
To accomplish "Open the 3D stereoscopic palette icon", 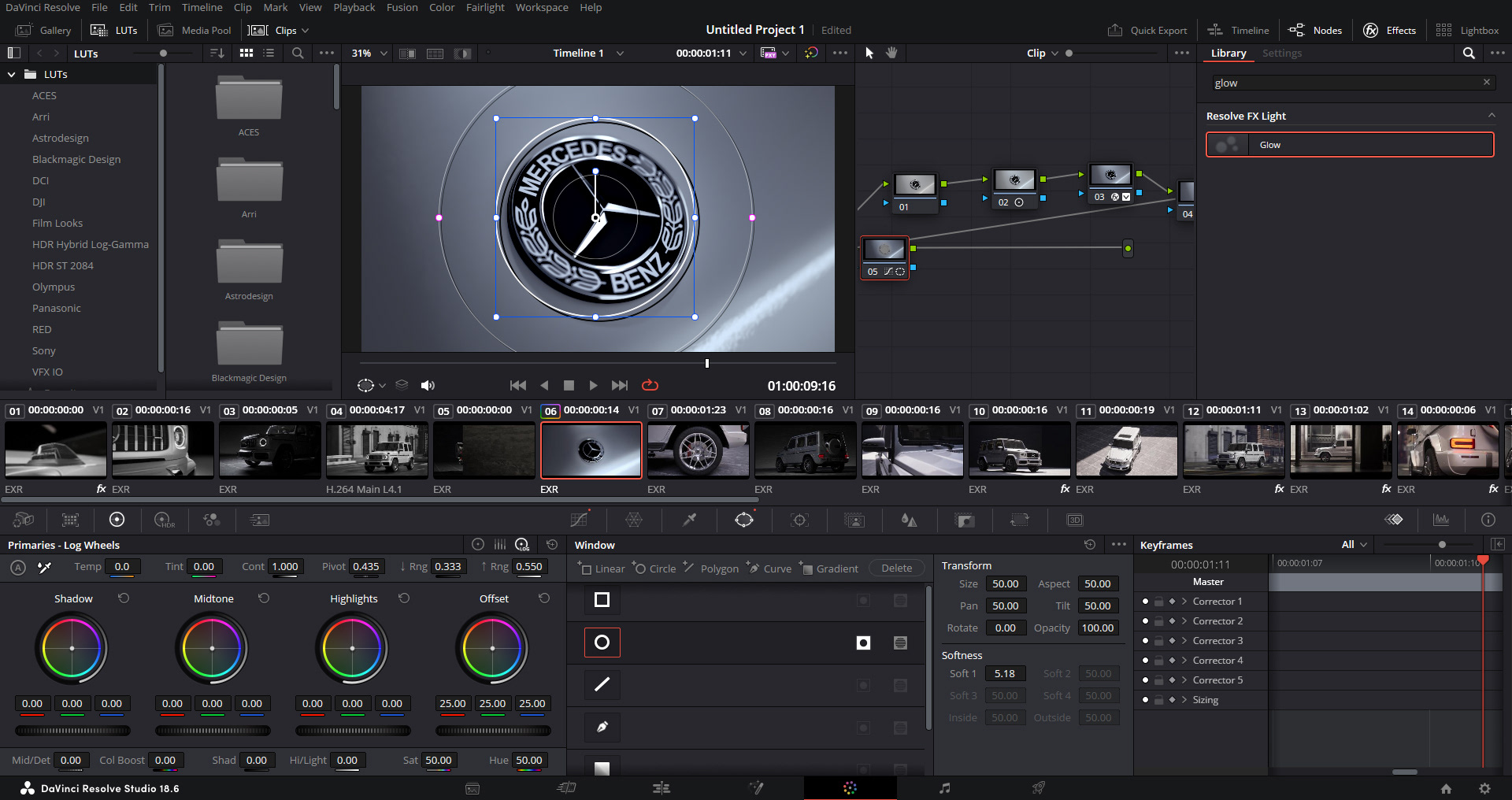I will 1075,520.
